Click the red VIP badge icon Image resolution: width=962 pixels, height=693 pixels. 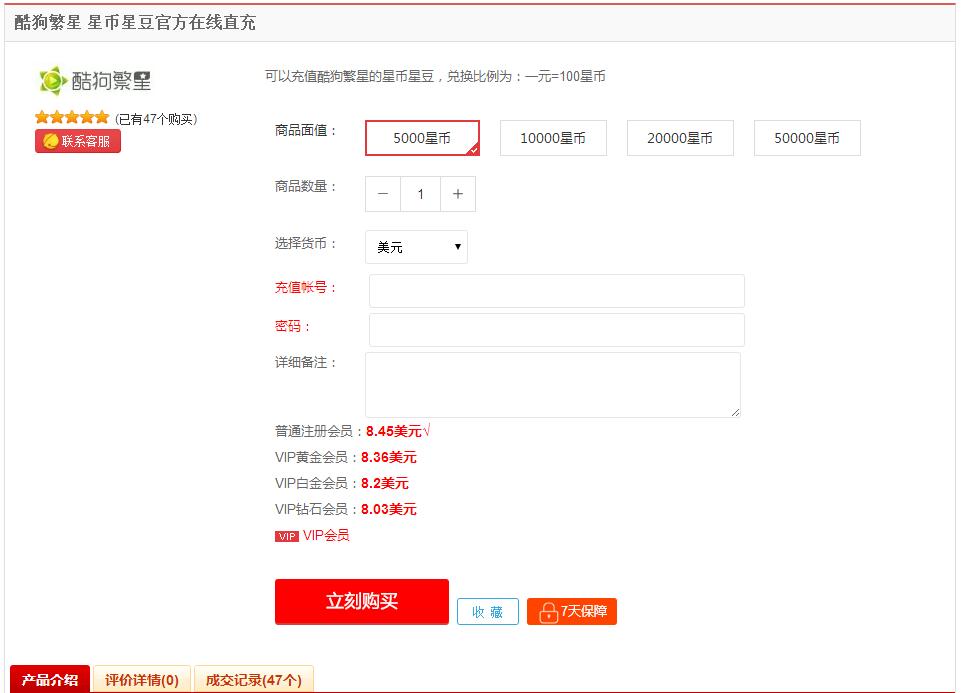point(287,537)
